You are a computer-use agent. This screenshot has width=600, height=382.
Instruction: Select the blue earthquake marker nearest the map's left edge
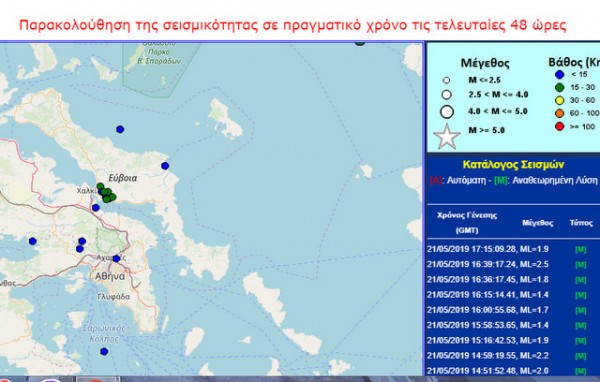[x=33, y=241]
